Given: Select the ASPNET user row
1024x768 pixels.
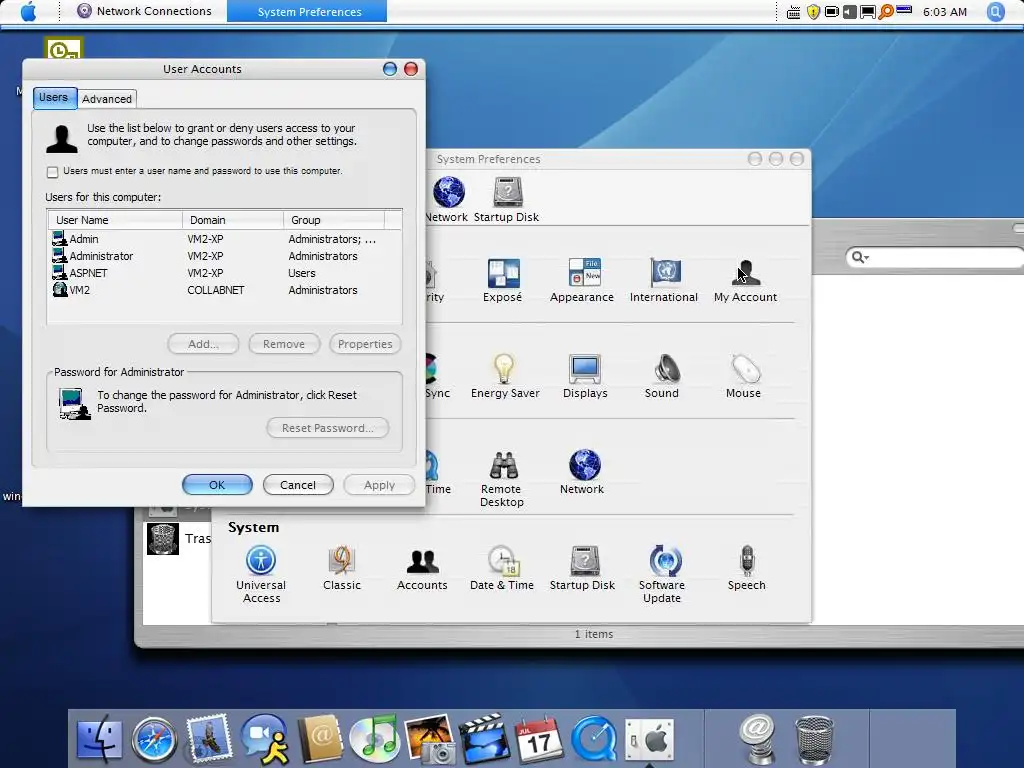Looking at the screenshot, I should (225, 273).
